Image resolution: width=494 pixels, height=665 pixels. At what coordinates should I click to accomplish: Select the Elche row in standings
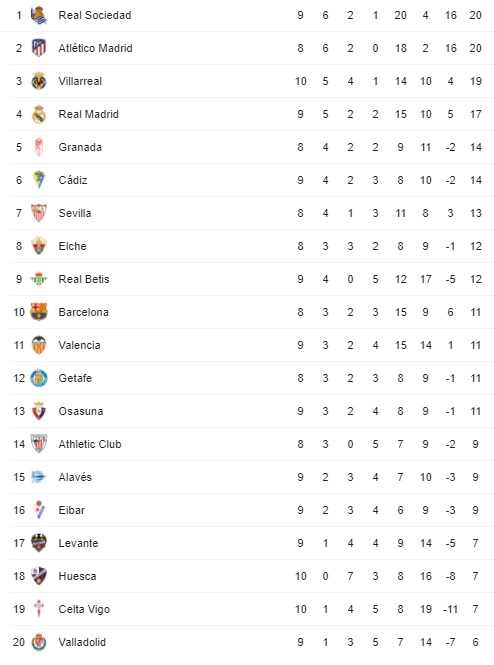(x=251, y=246)
